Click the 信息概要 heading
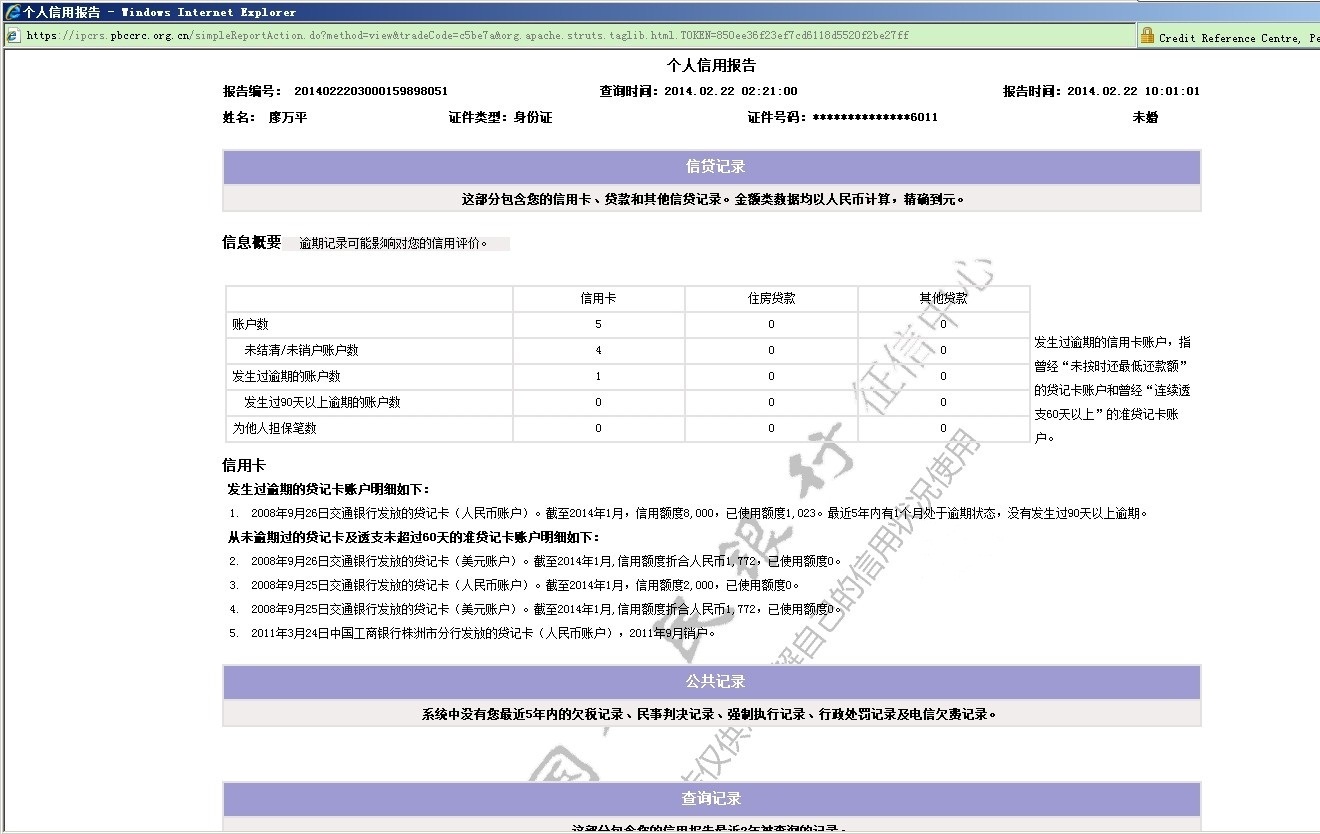This screenshot has height=834, width=1320. coord(252,242)
